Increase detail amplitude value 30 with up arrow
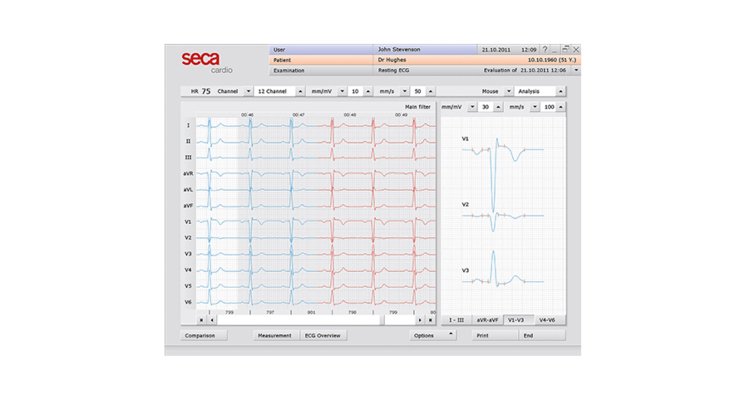The height and width of the screenshot is (399, 745). tap(498, 107)
